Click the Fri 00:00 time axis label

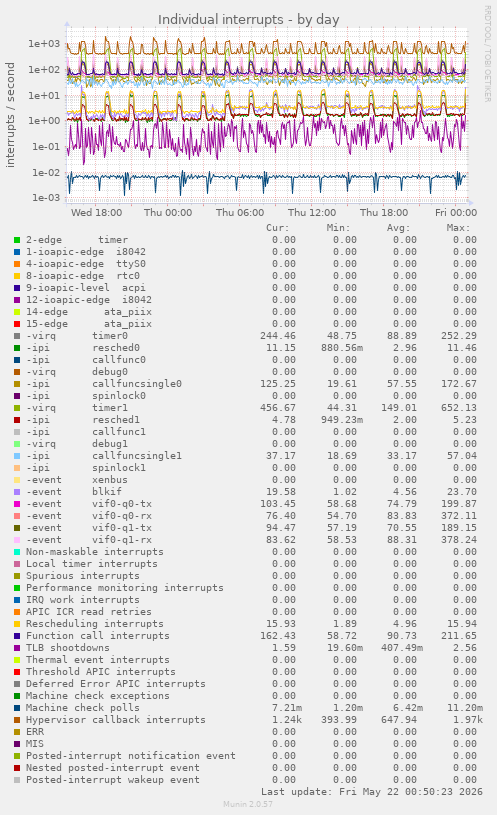tap(455, 213)
